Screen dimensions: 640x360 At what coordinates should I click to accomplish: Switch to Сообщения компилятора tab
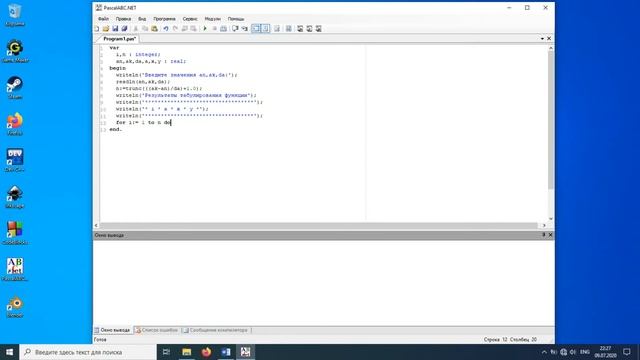point(216,330)
